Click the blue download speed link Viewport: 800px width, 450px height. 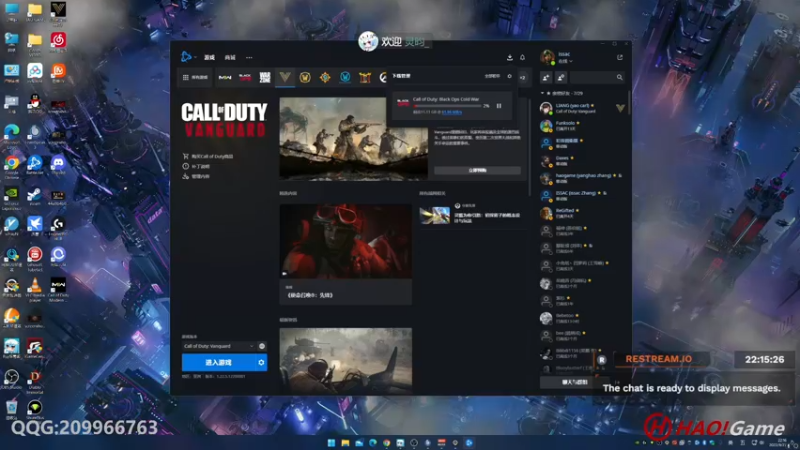(x=452, y=112)
